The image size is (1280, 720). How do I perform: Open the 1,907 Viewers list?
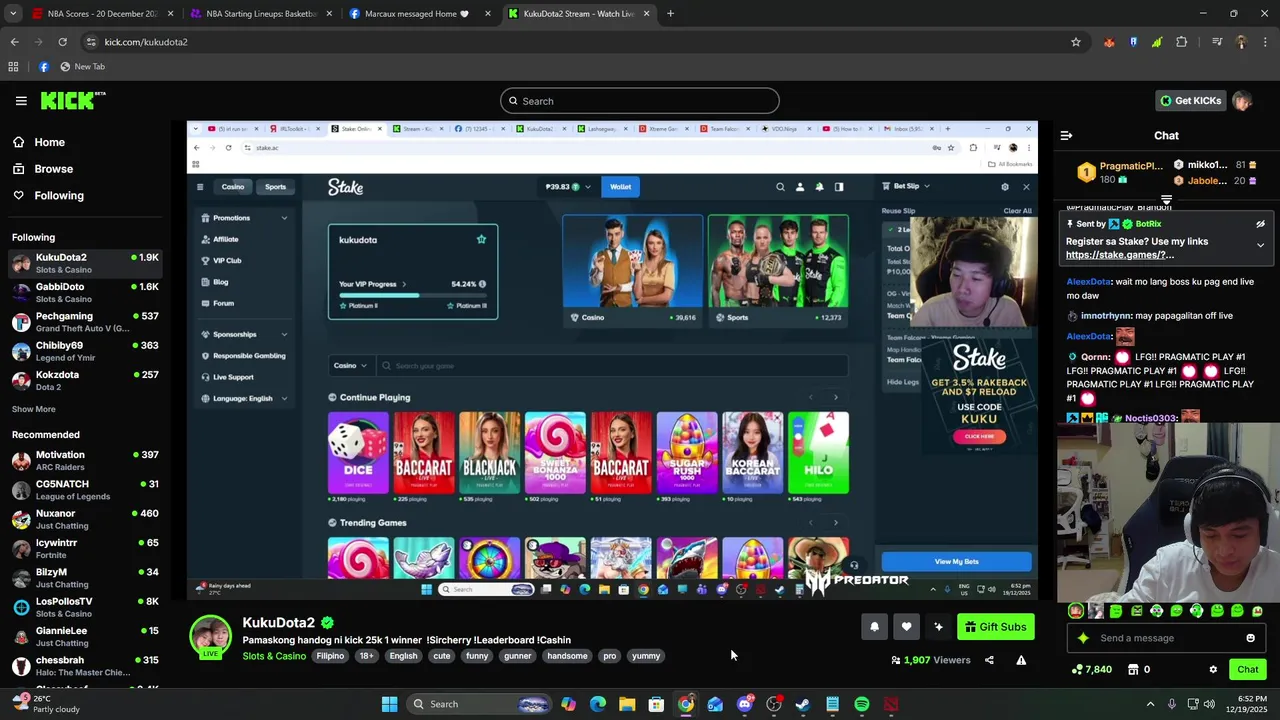pos(931,660)
